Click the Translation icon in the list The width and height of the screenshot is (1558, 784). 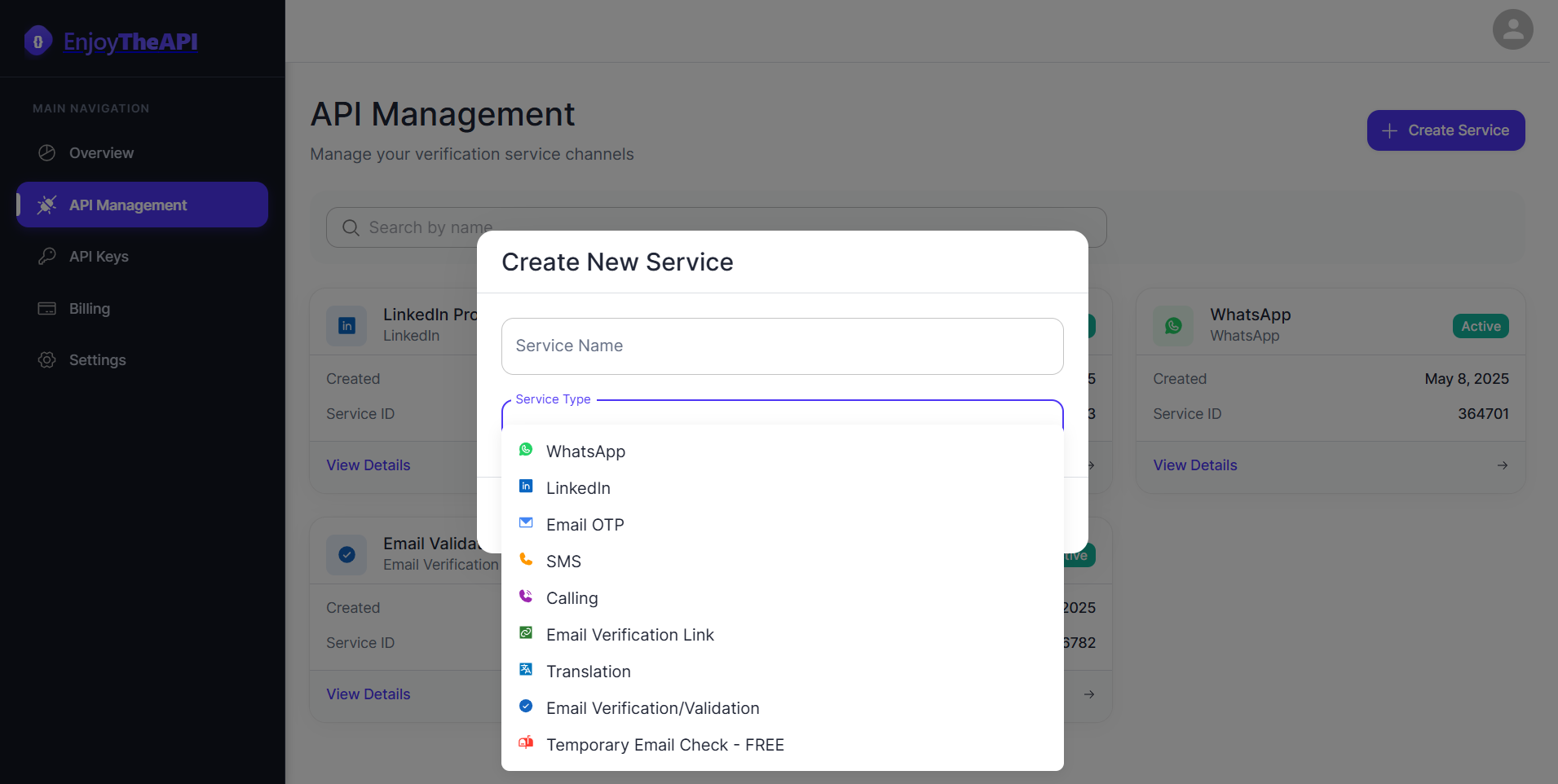click(x=526, y=670)
